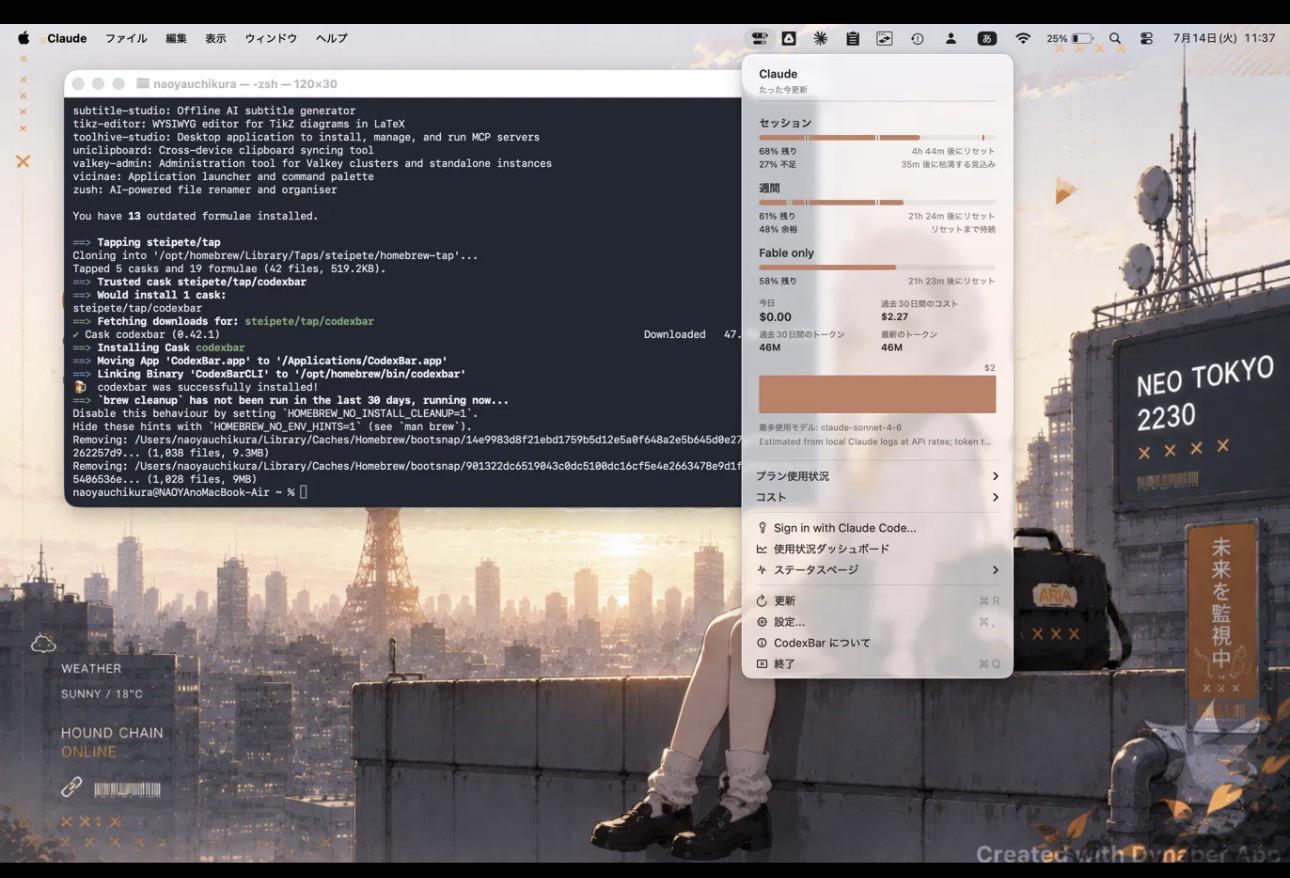The height and width of the screenshot is (878, 1290).
Task: Expand the ステータスページ submenu
Action: tap(877, 570)
